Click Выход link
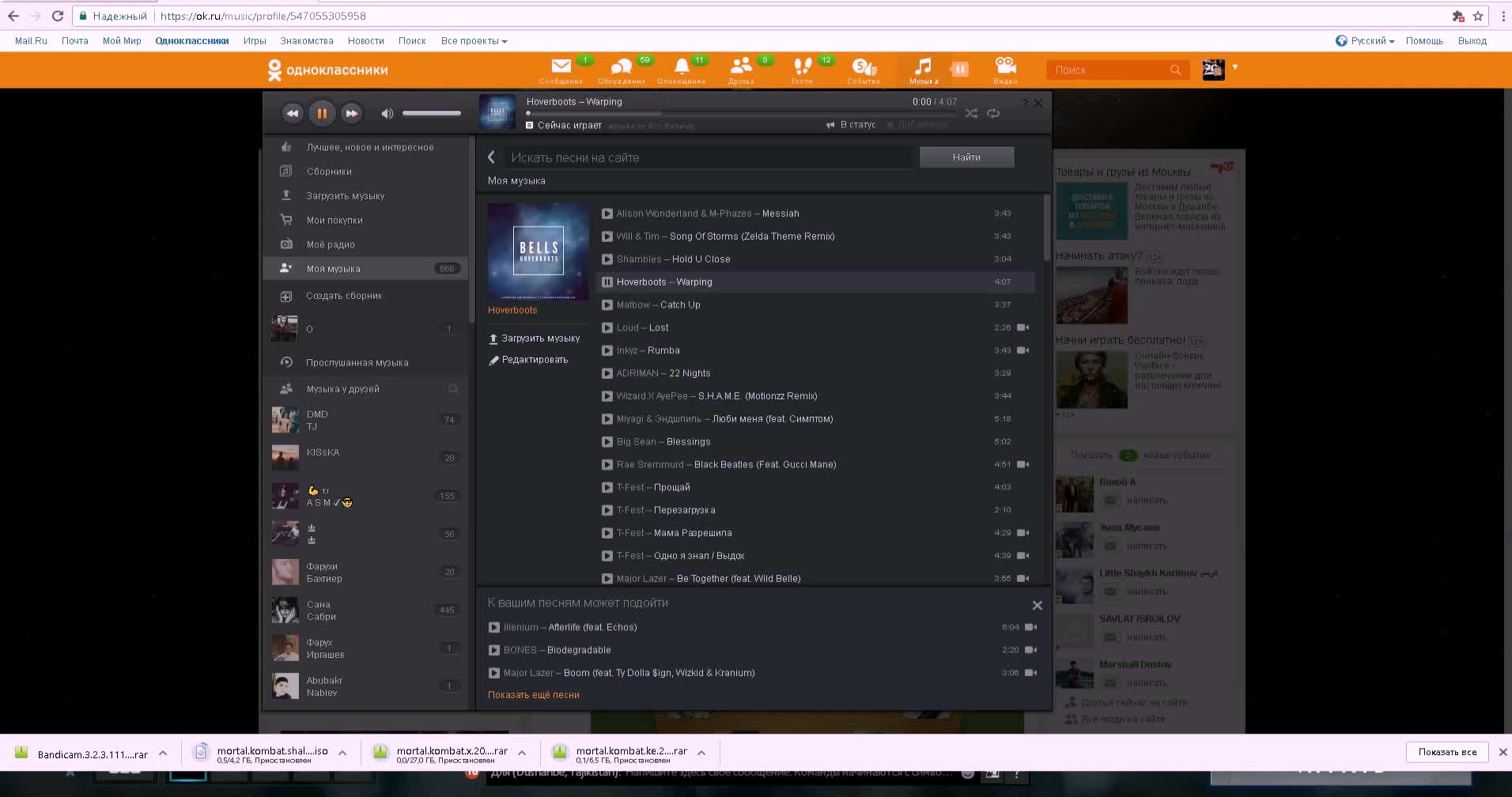Screen dimensions: 1512x797 [1472, 41]
